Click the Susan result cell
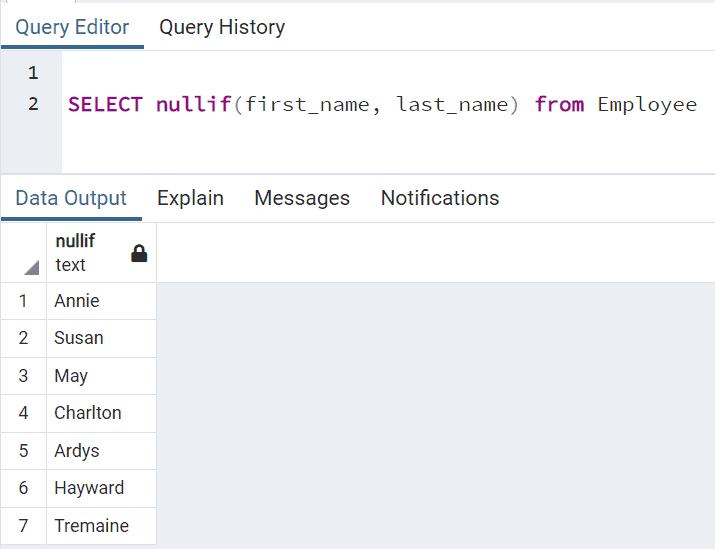The width and height of the screenshot is (715, 549). [x=100, y=338]
